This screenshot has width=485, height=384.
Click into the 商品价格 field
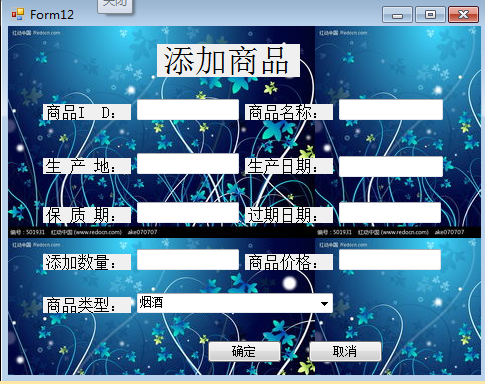[390, 260]
